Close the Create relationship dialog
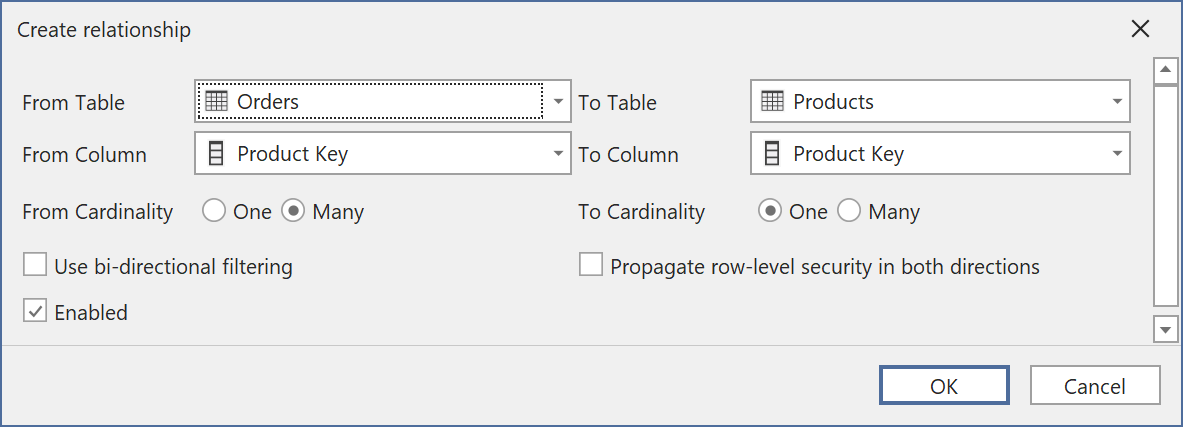This screenshot has width=1183, height=427. [x=1140, y=29]
